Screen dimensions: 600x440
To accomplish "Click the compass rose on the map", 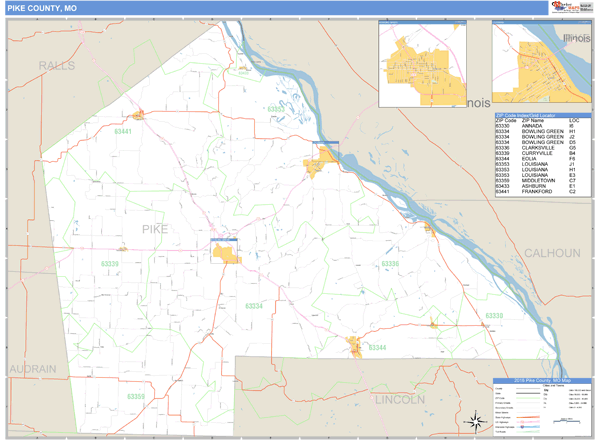I will point(468,419).
